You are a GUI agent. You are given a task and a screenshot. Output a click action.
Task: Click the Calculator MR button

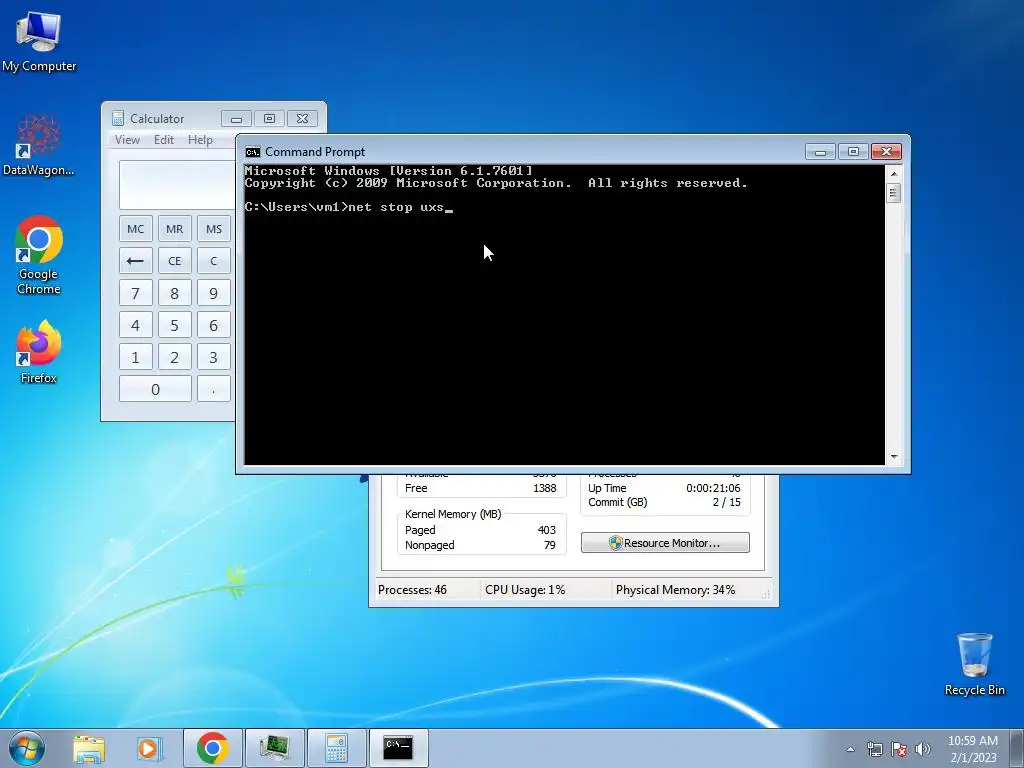(x=174, y=229)
